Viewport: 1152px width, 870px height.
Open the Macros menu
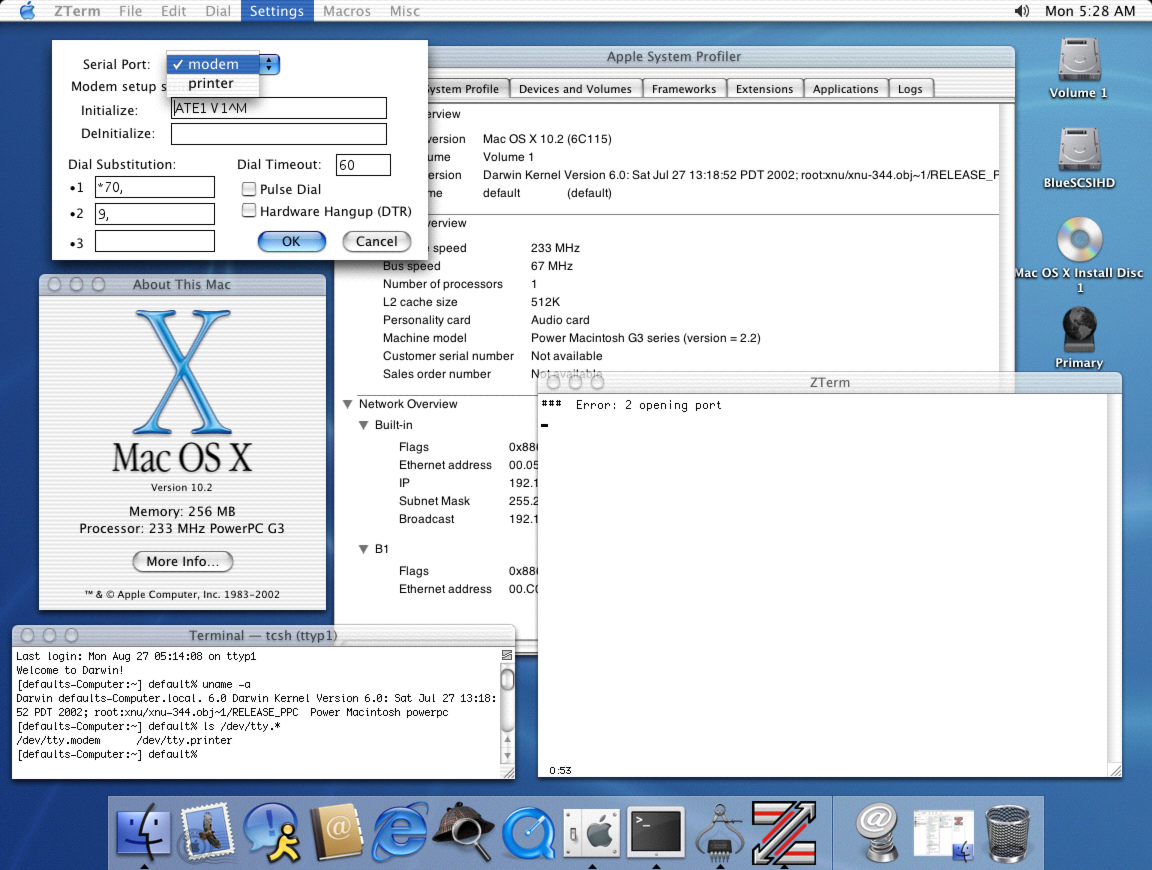point(347,11)
